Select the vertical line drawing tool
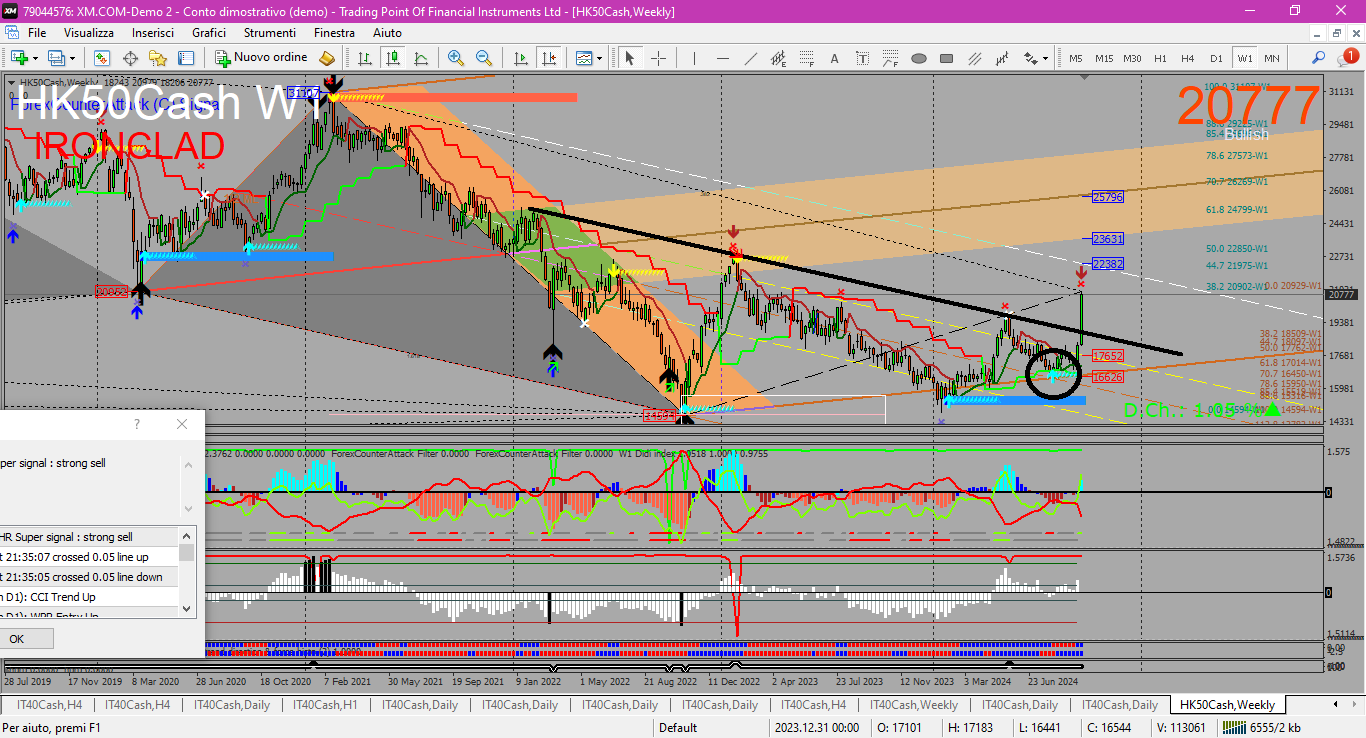This screenshot has width=1366, height=738. 695,58
